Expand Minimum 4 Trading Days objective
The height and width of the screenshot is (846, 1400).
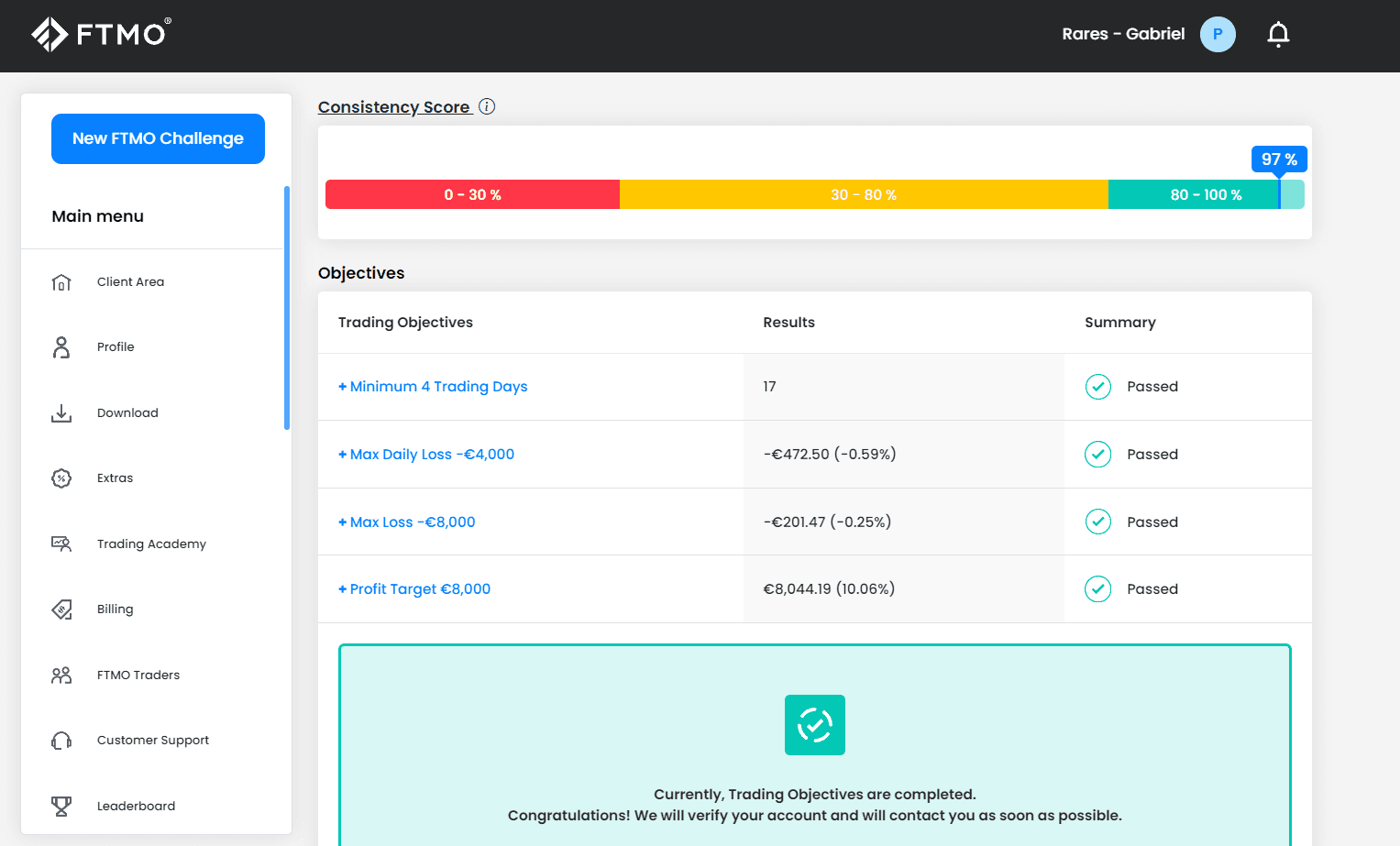point(433,387)
